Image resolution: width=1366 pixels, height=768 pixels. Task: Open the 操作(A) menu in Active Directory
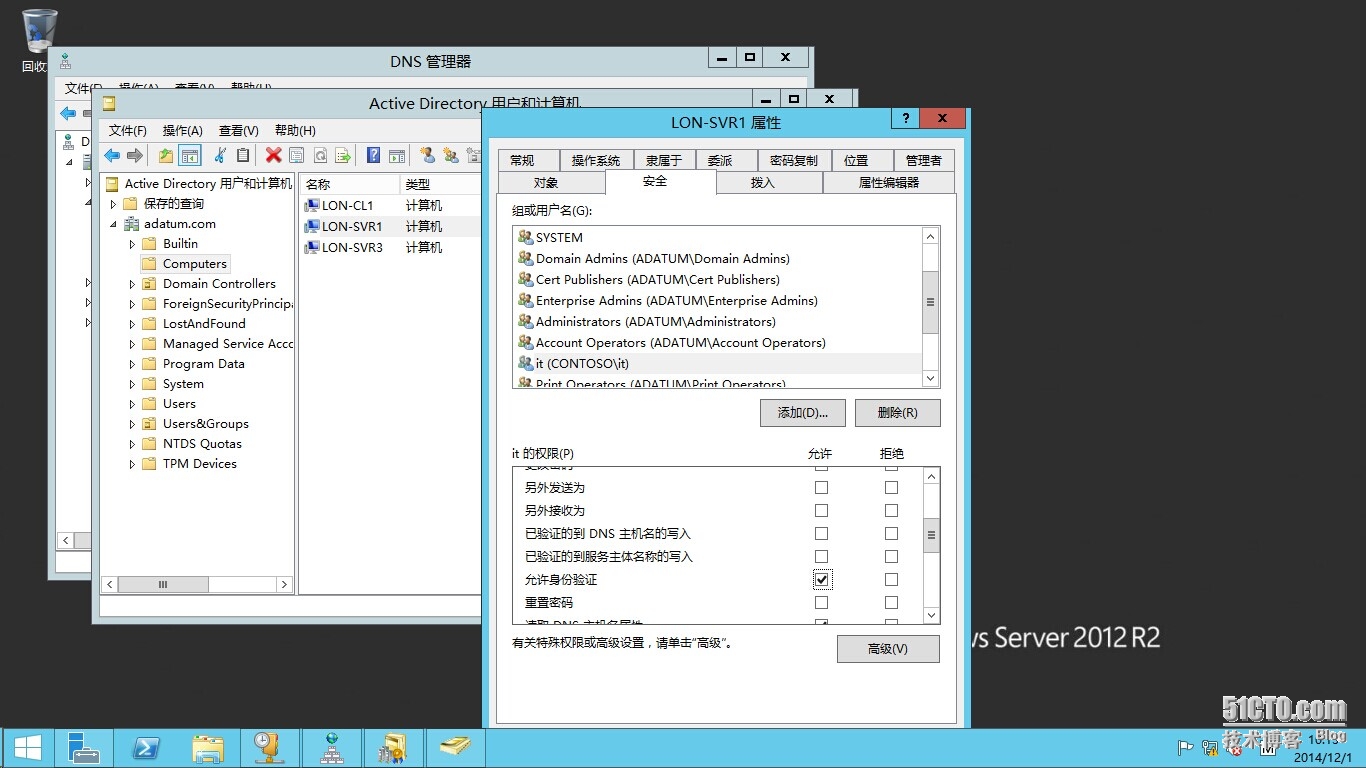[183, 131]
